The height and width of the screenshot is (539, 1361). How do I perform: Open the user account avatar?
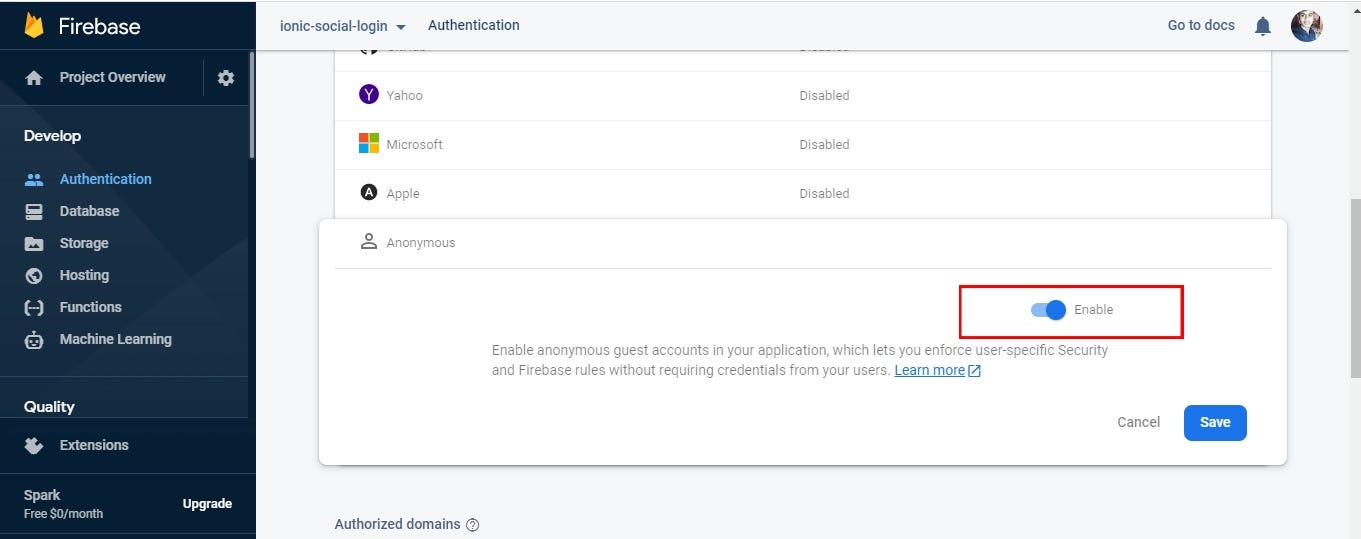tap(1307, 26)
